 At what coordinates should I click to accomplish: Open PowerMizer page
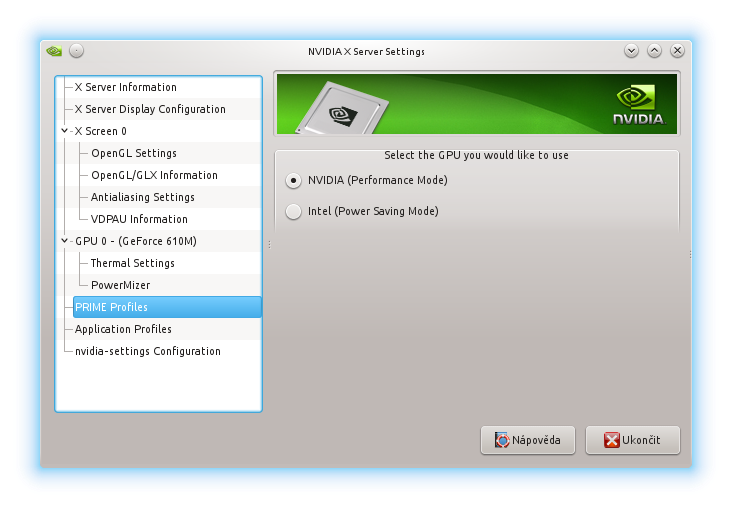[x=120, y=285]
